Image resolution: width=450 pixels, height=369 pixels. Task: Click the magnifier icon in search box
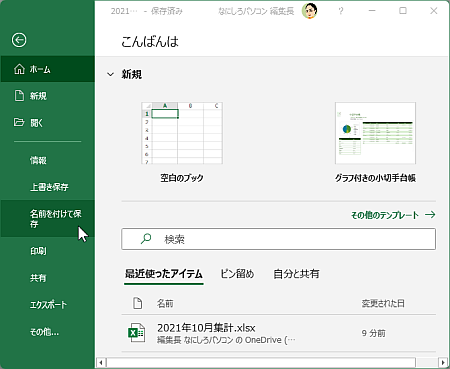pyautogui.click(x=146, y=239)
